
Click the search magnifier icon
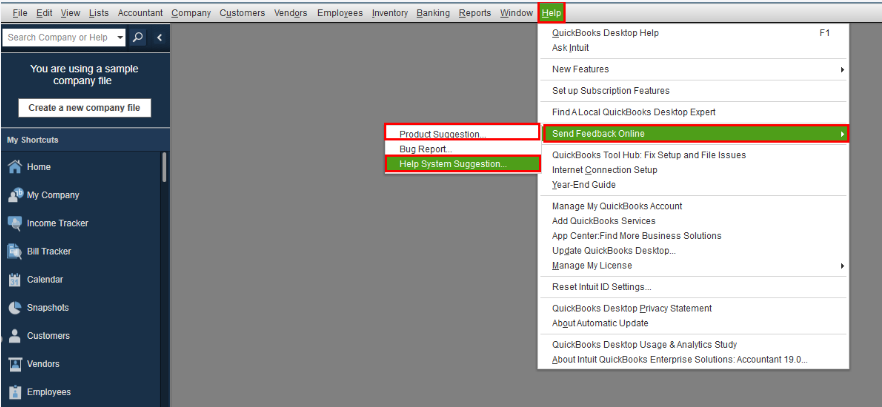(137, 38)
